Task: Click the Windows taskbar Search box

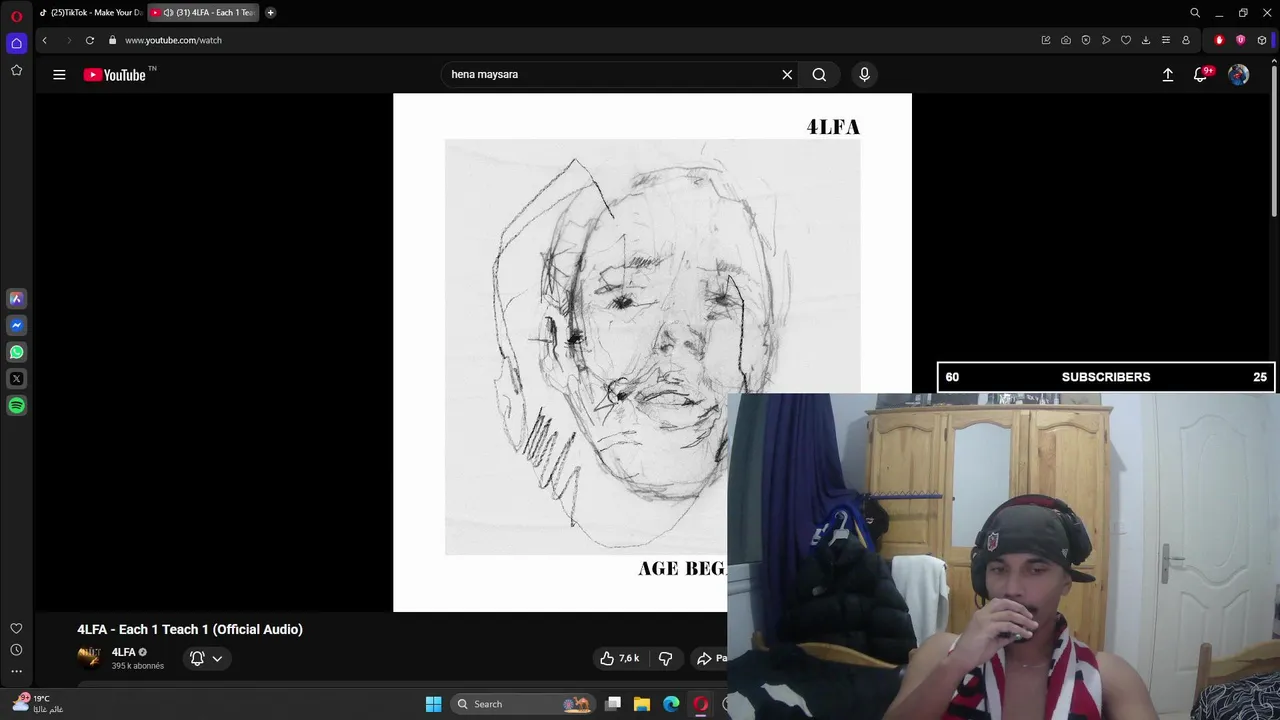Action: click(x=525, y=704)
